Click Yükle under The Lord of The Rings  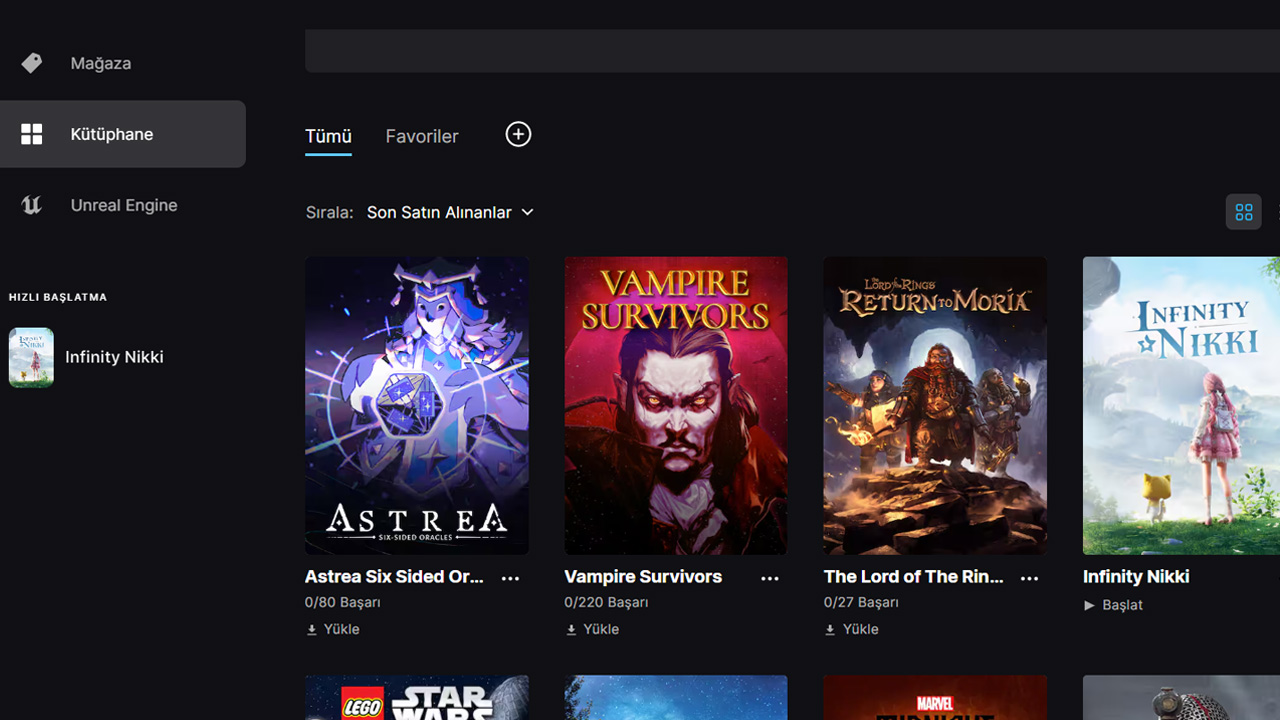(860, 629)
